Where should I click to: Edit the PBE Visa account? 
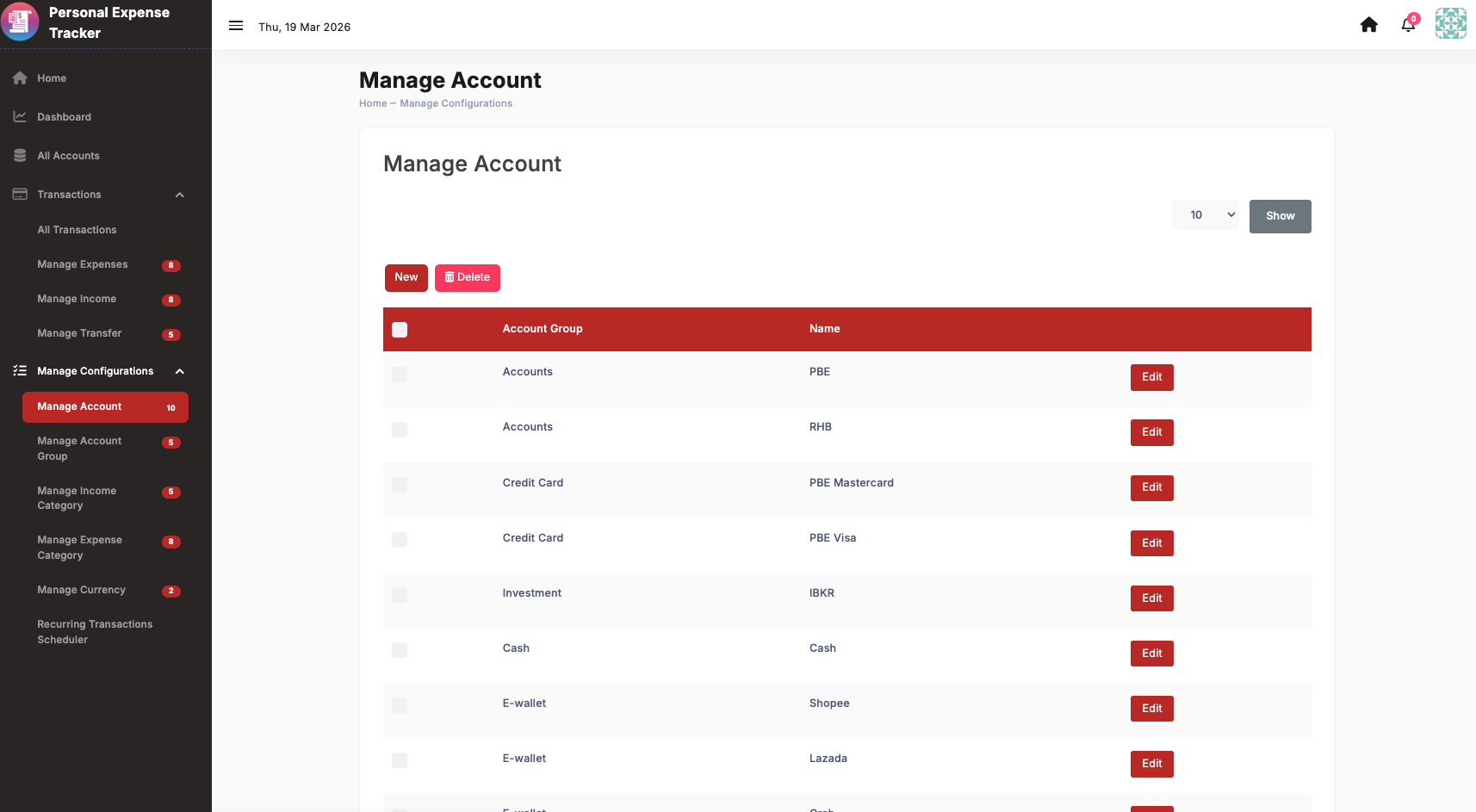pos(1152,543)
